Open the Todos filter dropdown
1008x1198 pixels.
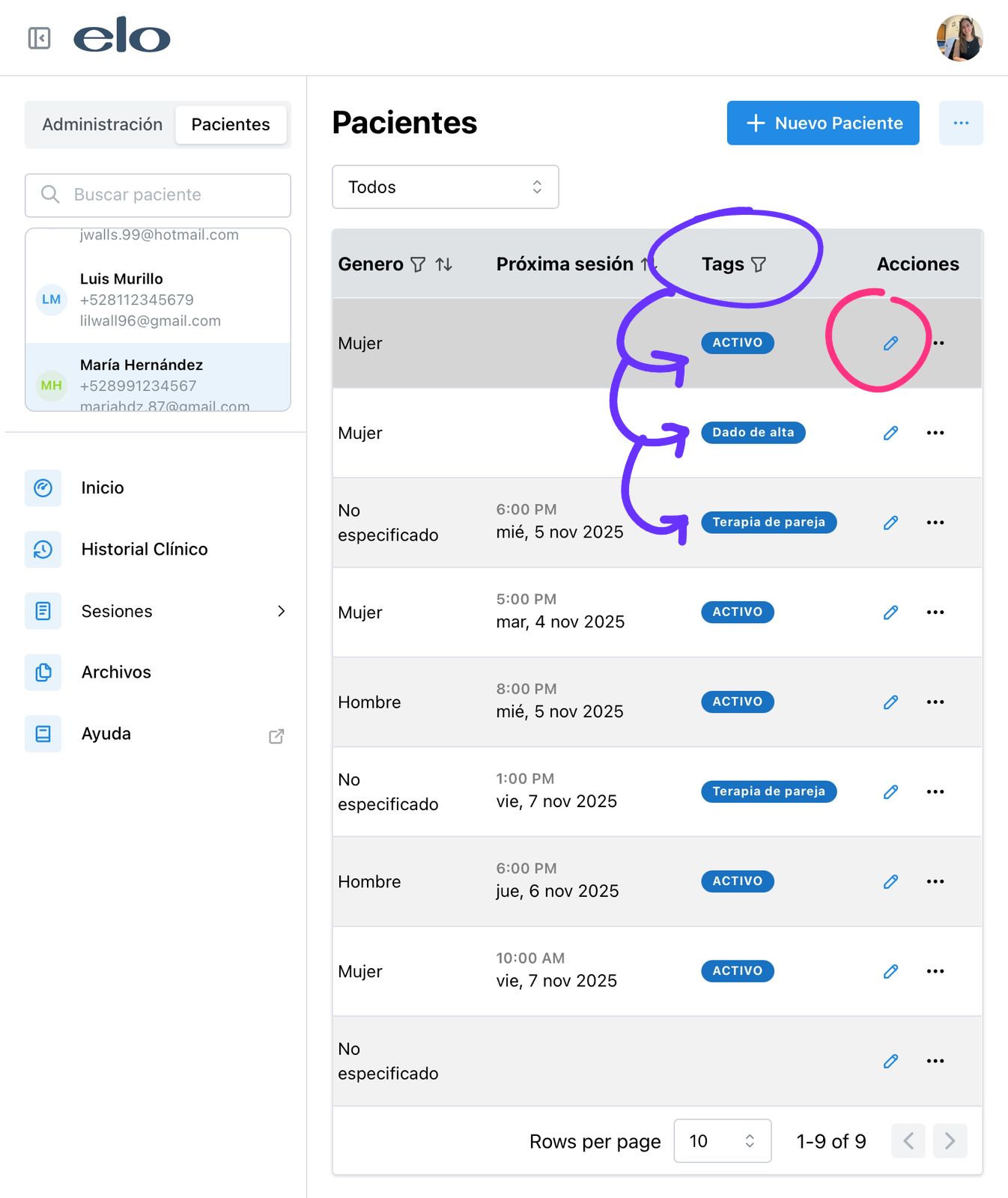445,187
